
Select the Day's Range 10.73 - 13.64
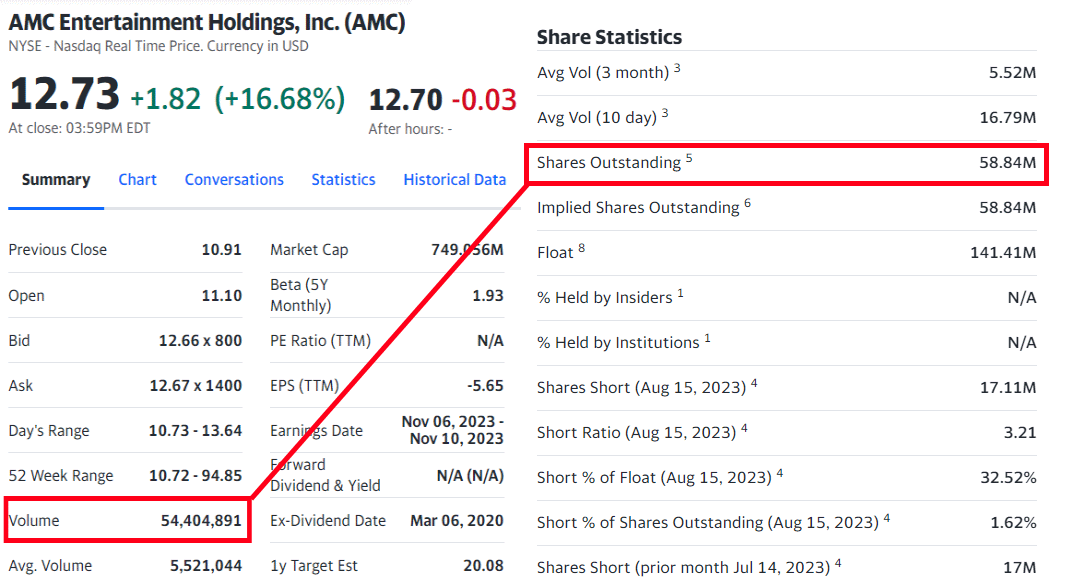point(196,430)
